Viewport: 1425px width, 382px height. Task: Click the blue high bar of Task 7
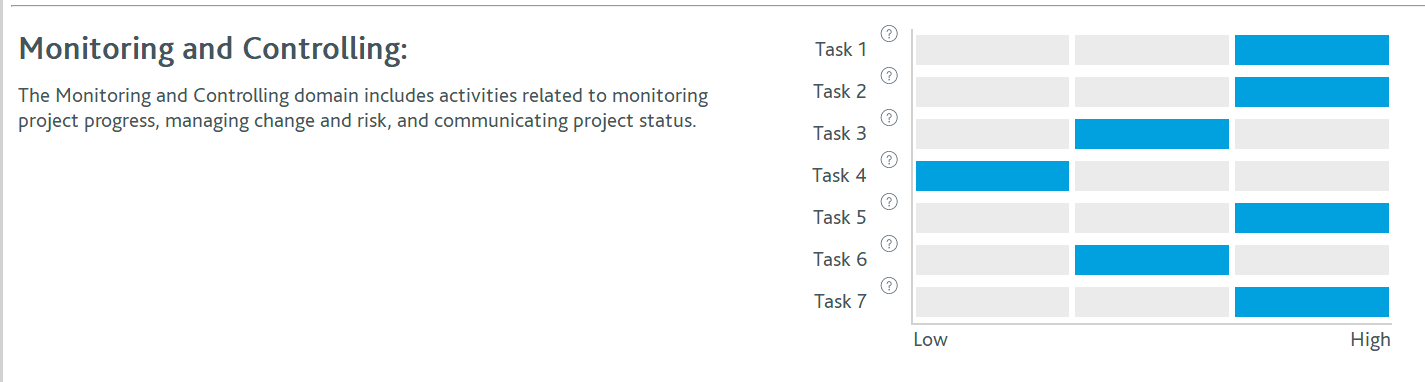click(1312, 302)
